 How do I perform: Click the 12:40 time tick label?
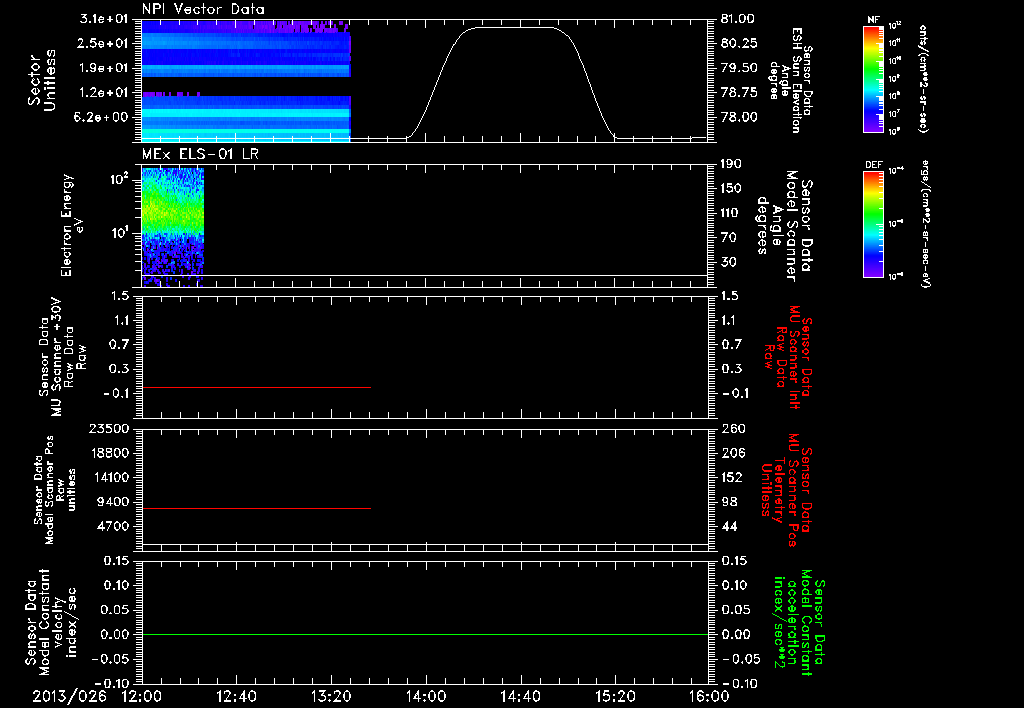click(x=236, y=696)
